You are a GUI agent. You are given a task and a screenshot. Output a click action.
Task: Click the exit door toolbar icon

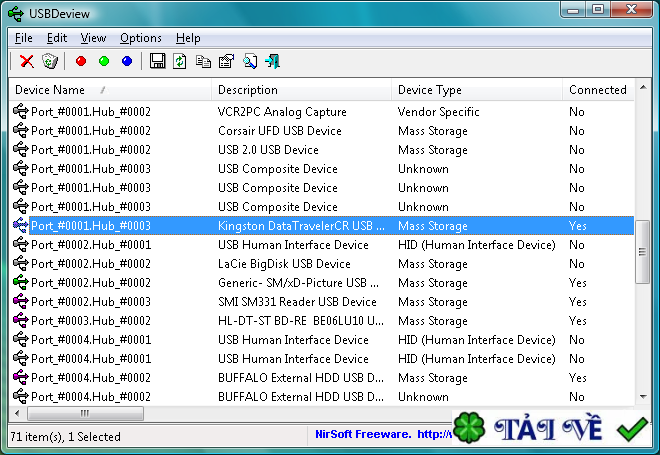pos(272,62)
